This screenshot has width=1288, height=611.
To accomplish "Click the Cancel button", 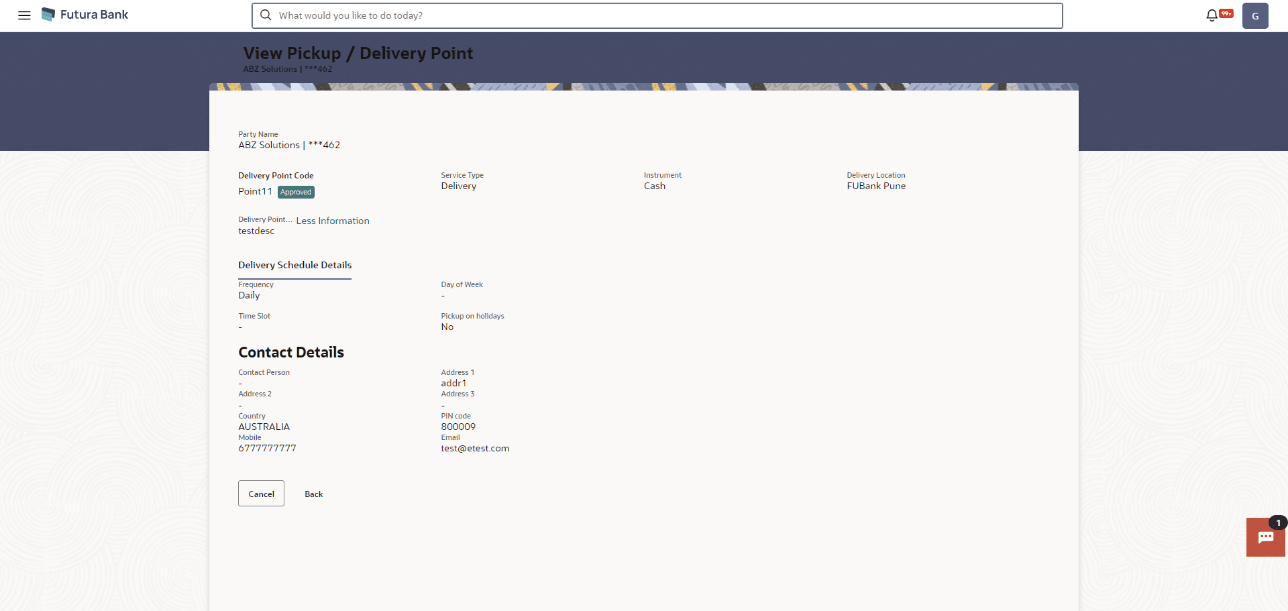I will [x=261, y=494].
